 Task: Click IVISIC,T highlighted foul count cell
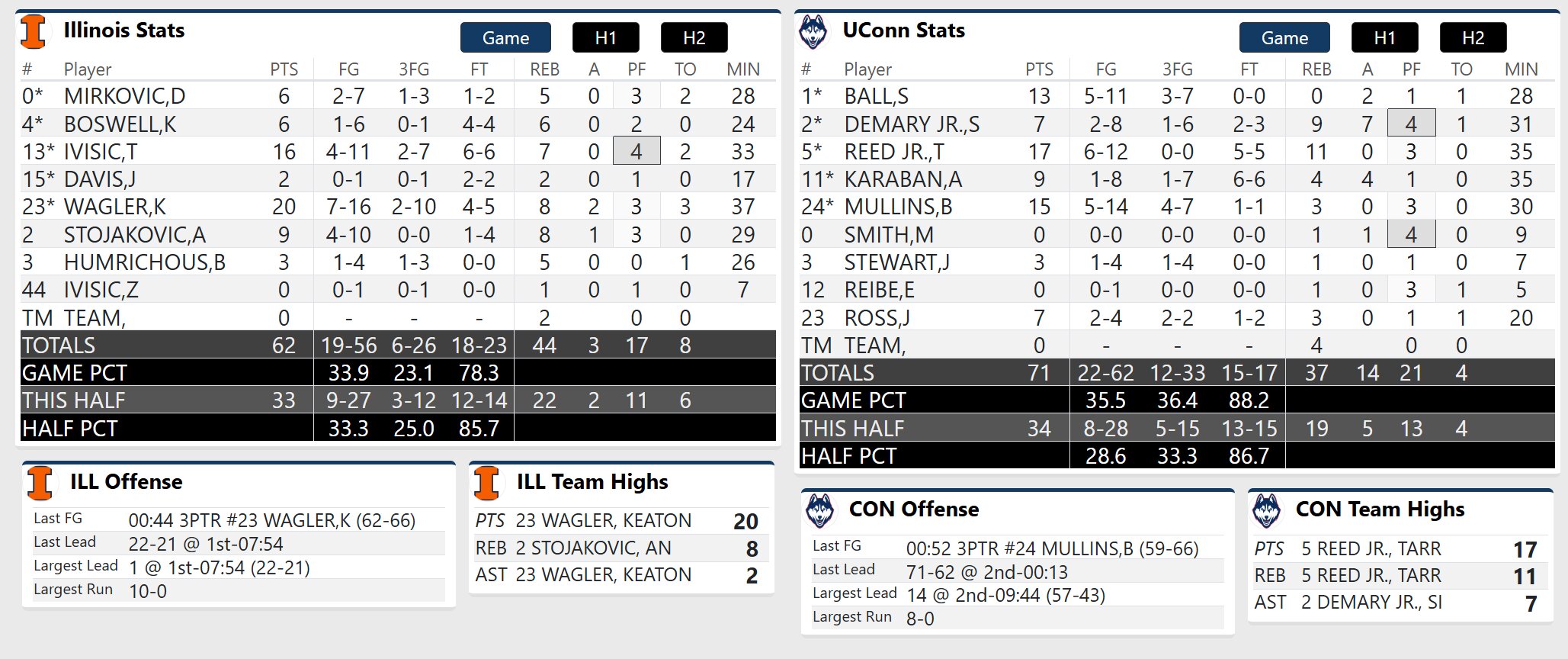(636, 152)
